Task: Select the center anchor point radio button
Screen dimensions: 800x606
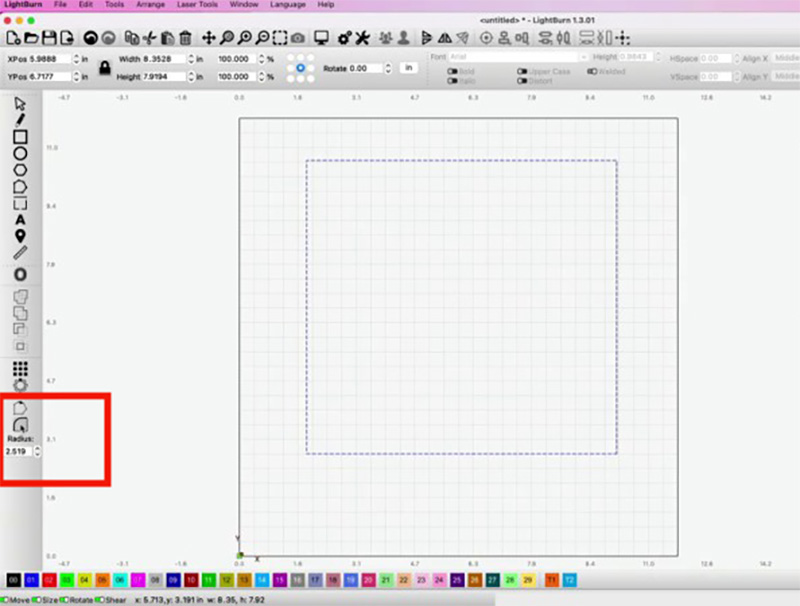Action: tap(301, 68)
